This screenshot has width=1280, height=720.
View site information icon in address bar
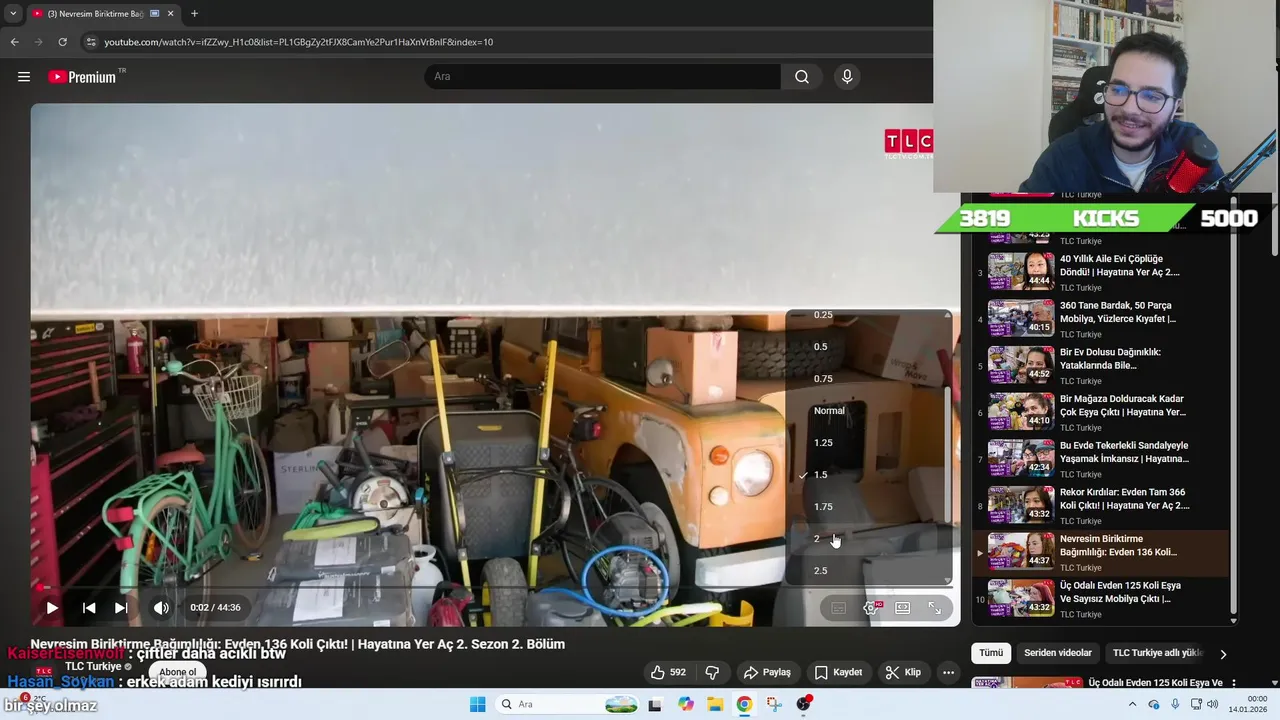coord(91,42)
